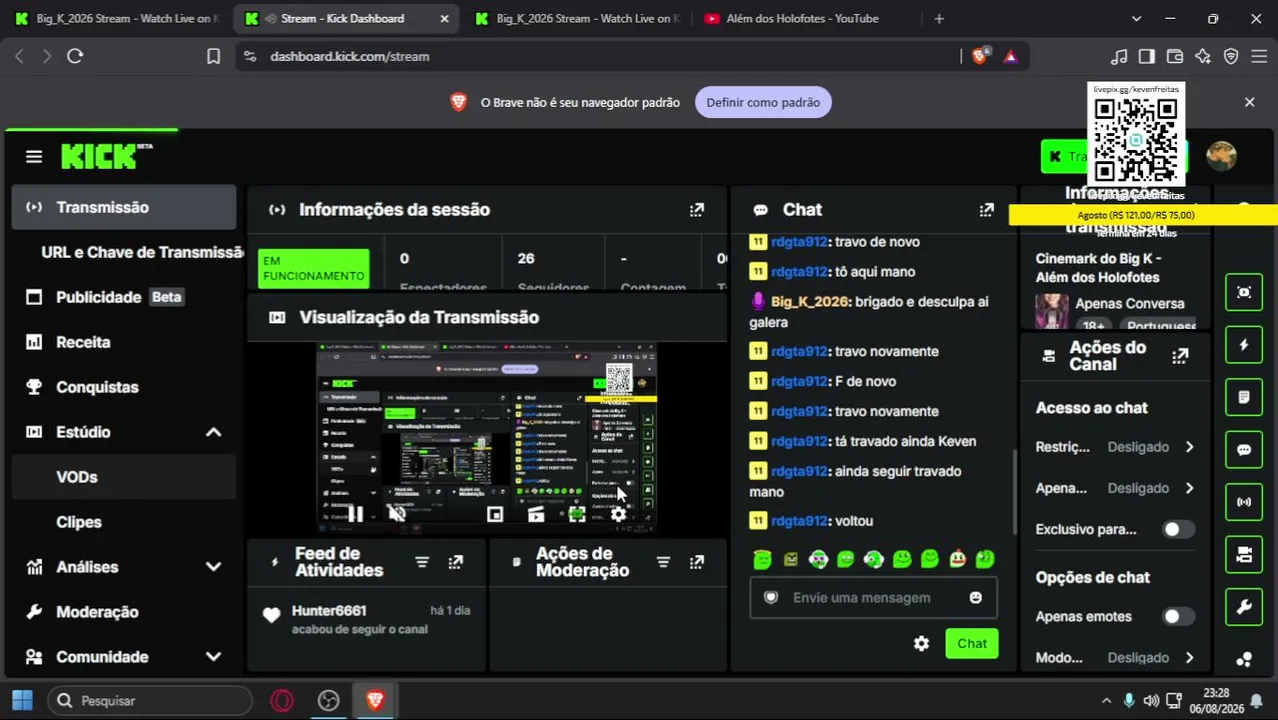
Task: Open the Windows Start menu
Action: click(x=22, y=701)
